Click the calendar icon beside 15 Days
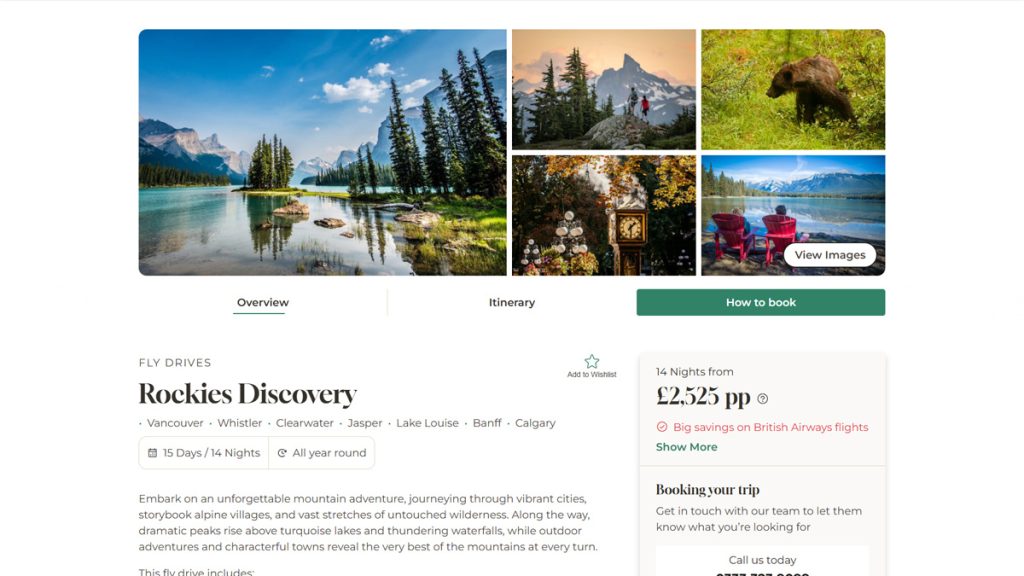The image size is (1024, 576). pos(152,453)
